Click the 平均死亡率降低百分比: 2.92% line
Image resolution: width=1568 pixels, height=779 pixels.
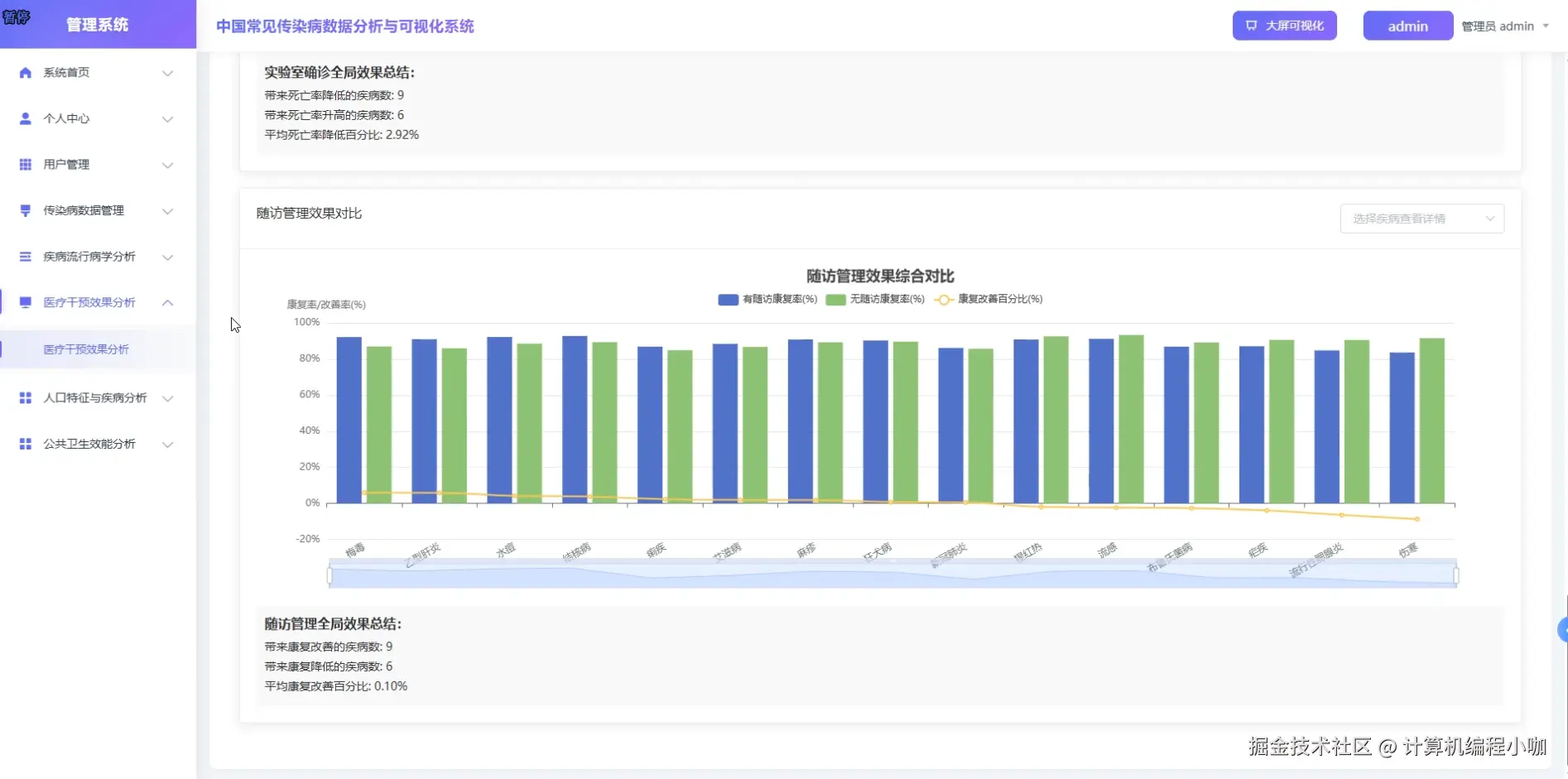342,135
